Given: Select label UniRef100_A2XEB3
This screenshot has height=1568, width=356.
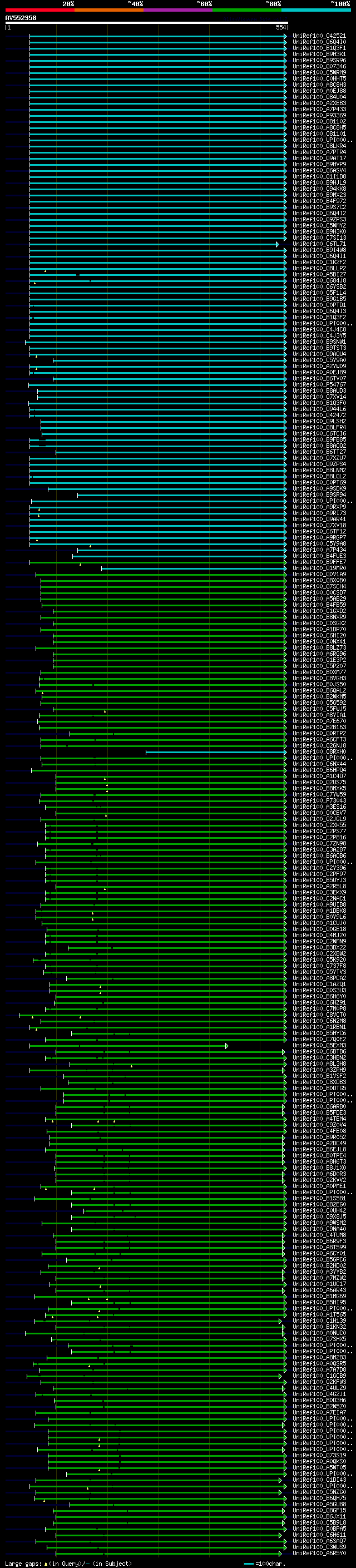Looking at the screenshot, I should point(319,103).
